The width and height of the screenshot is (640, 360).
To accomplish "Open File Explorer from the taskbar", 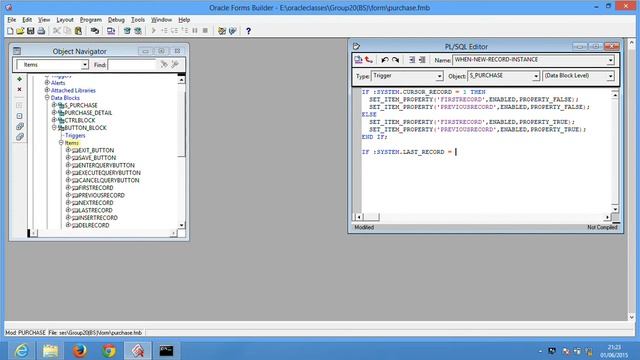I will (x=50, y=351).
